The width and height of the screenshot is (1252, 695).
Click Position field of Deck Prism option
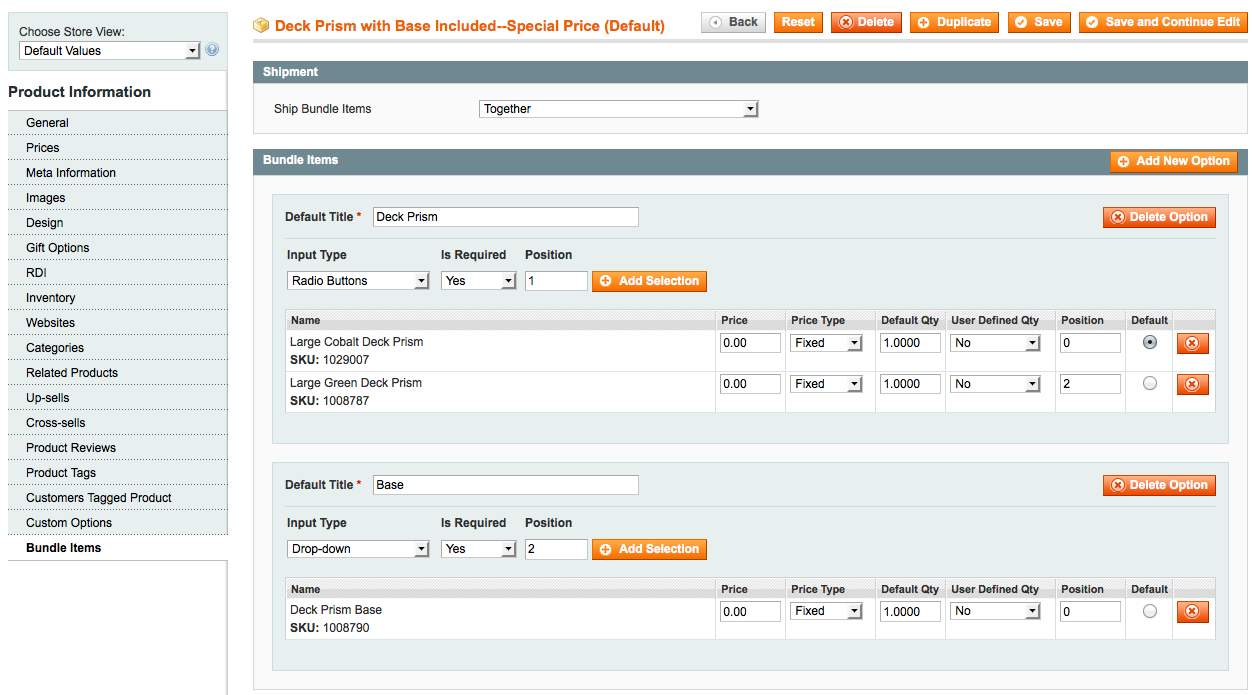pyautogui.click(x=556, y=281)
